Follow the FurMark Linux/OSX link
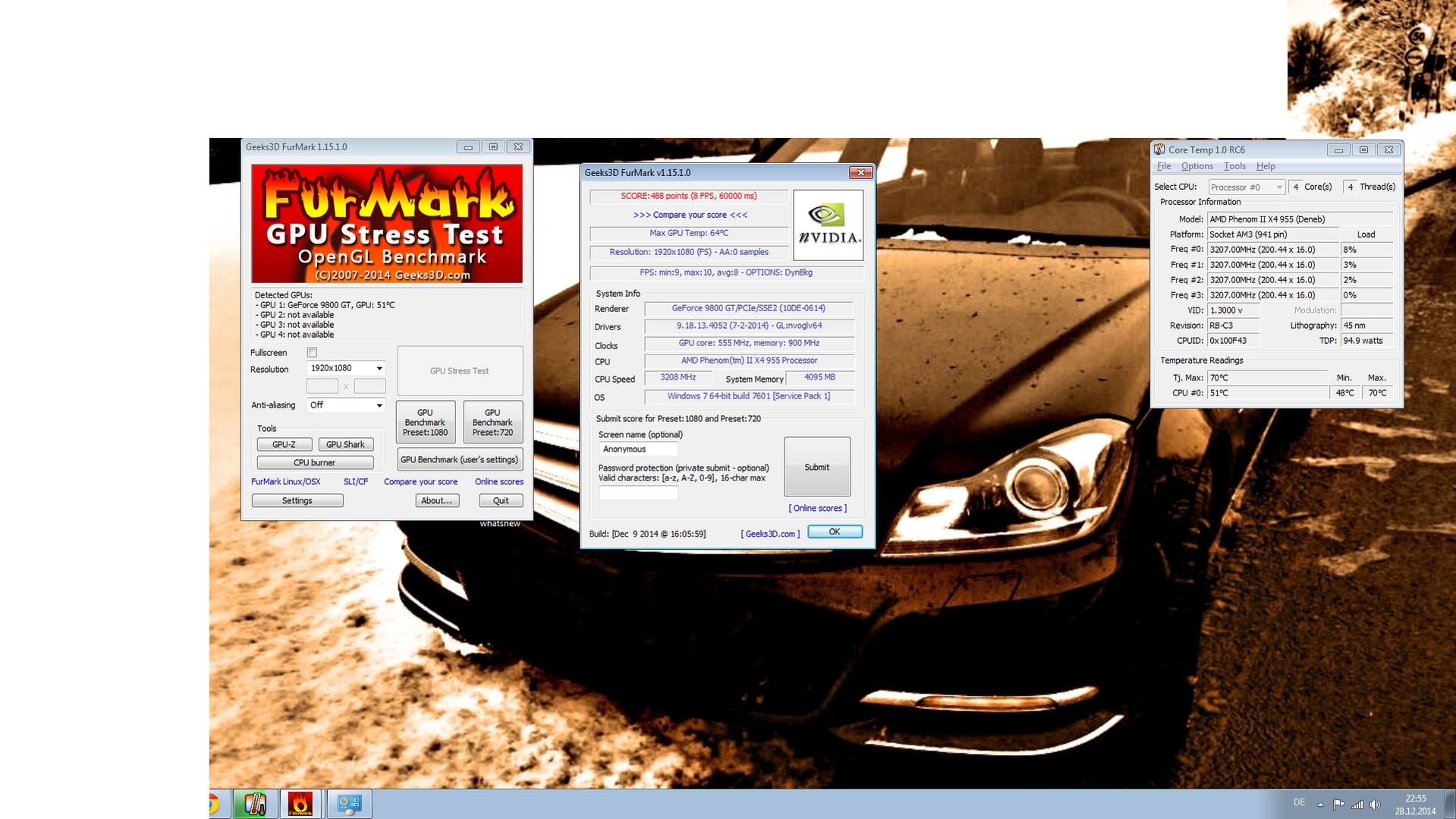 coord(286,482)
